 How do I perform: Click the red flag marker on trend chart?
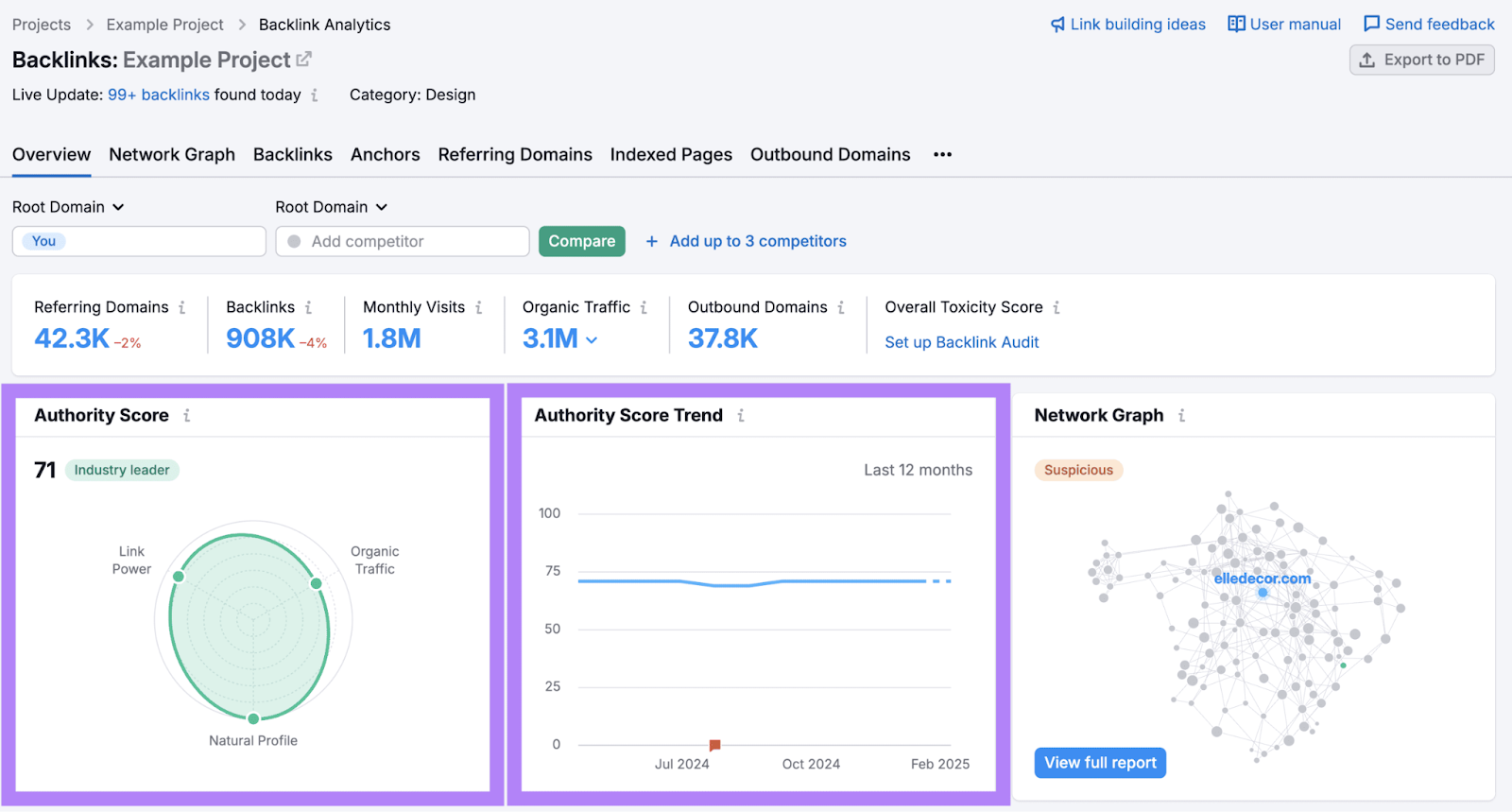point(714,745)
